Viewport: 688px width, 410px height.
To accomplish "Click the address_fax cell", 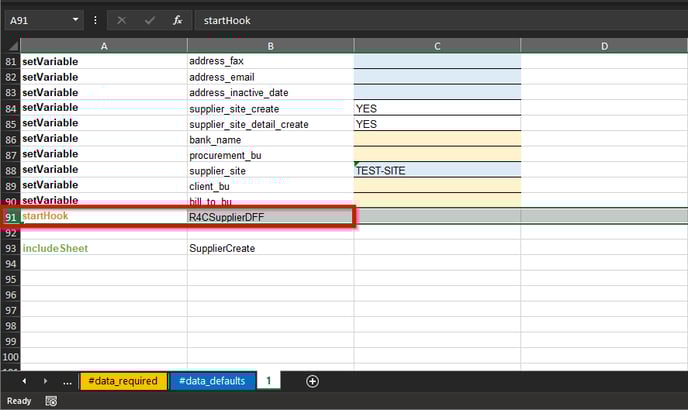I will coord(271,61).
